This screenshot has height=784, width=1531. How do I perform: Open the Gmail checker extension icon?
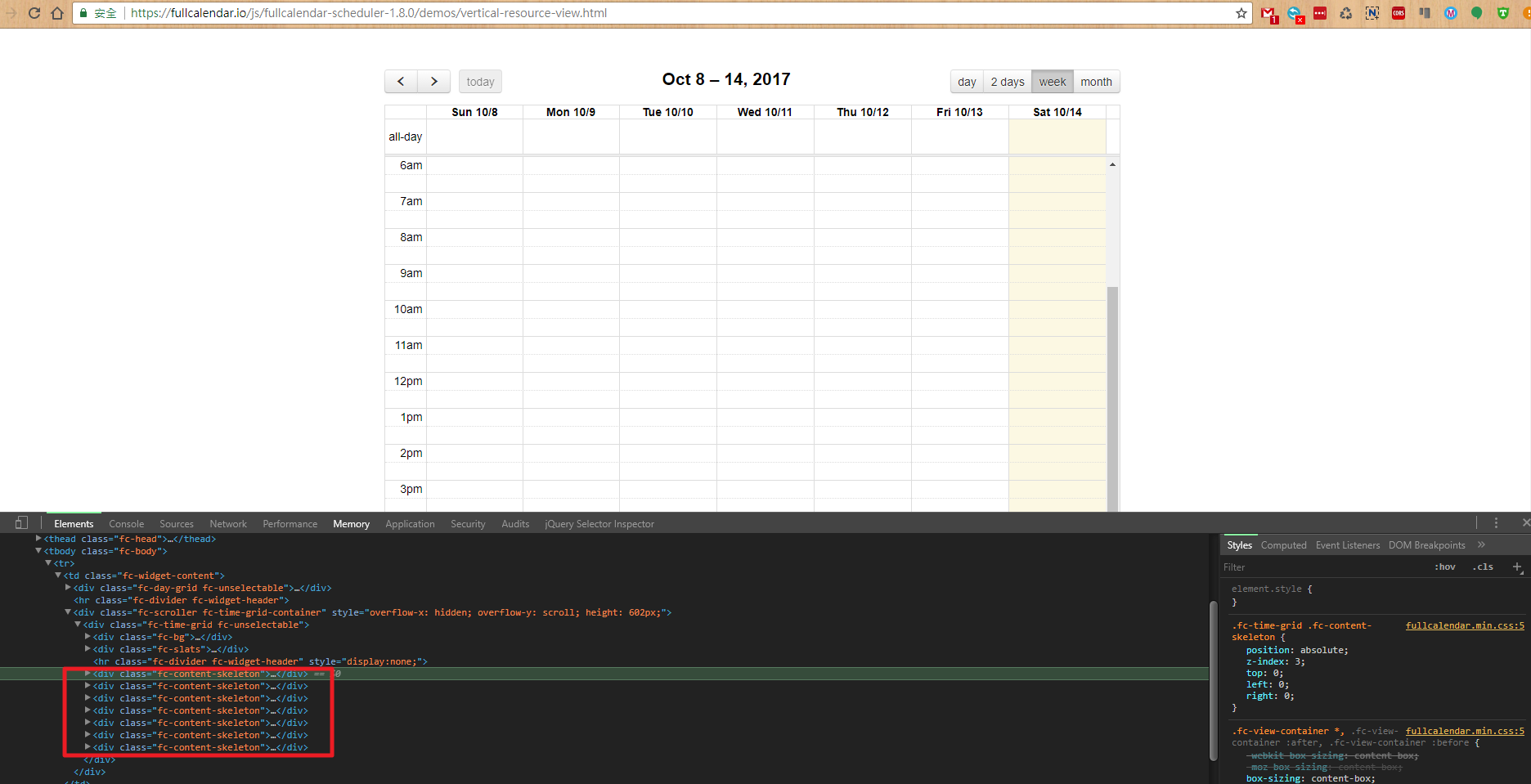pyautogui.click(x=1268, y=13)
